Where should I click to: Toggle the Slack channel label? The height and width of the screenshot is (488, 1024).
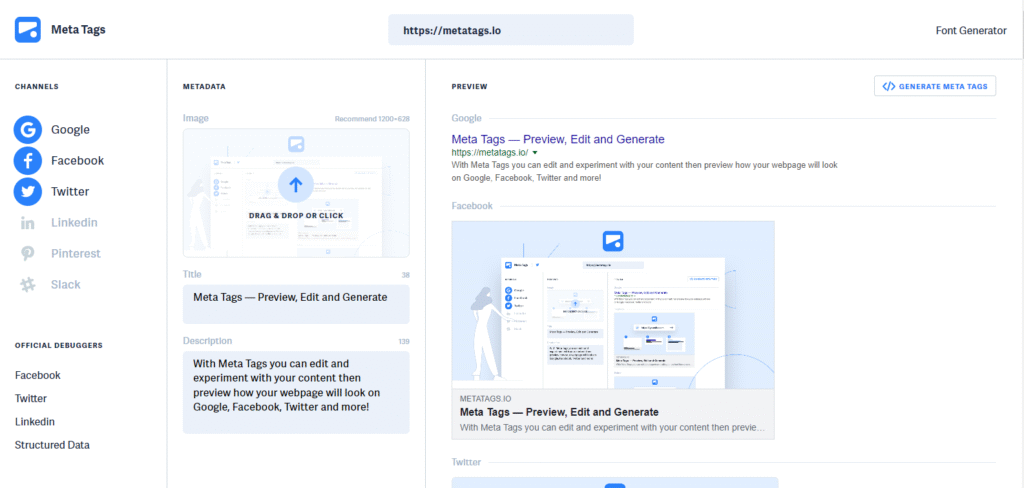pos(66,285)
